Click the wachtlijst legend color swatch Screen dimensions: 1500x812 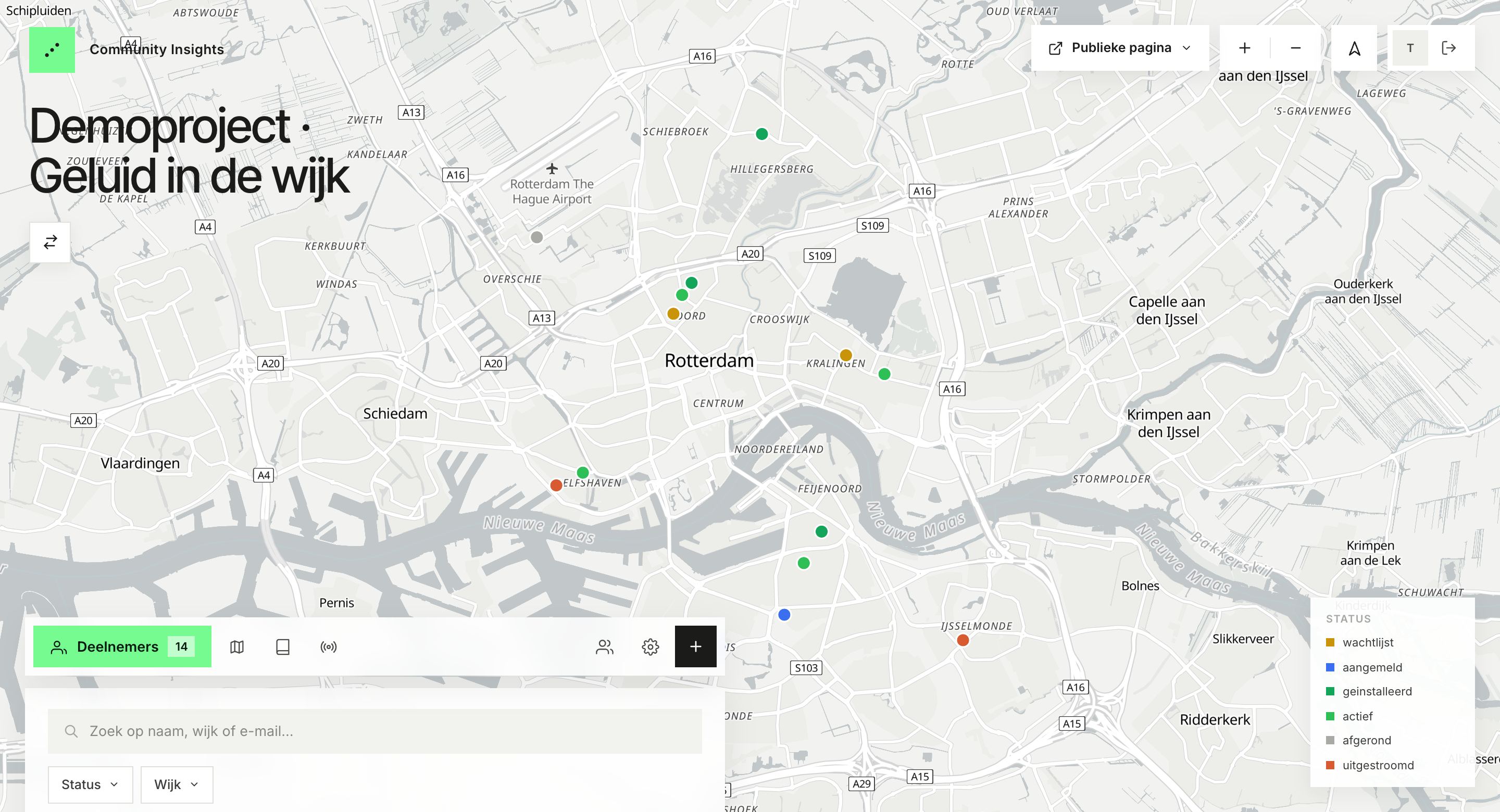point(1330,643)
